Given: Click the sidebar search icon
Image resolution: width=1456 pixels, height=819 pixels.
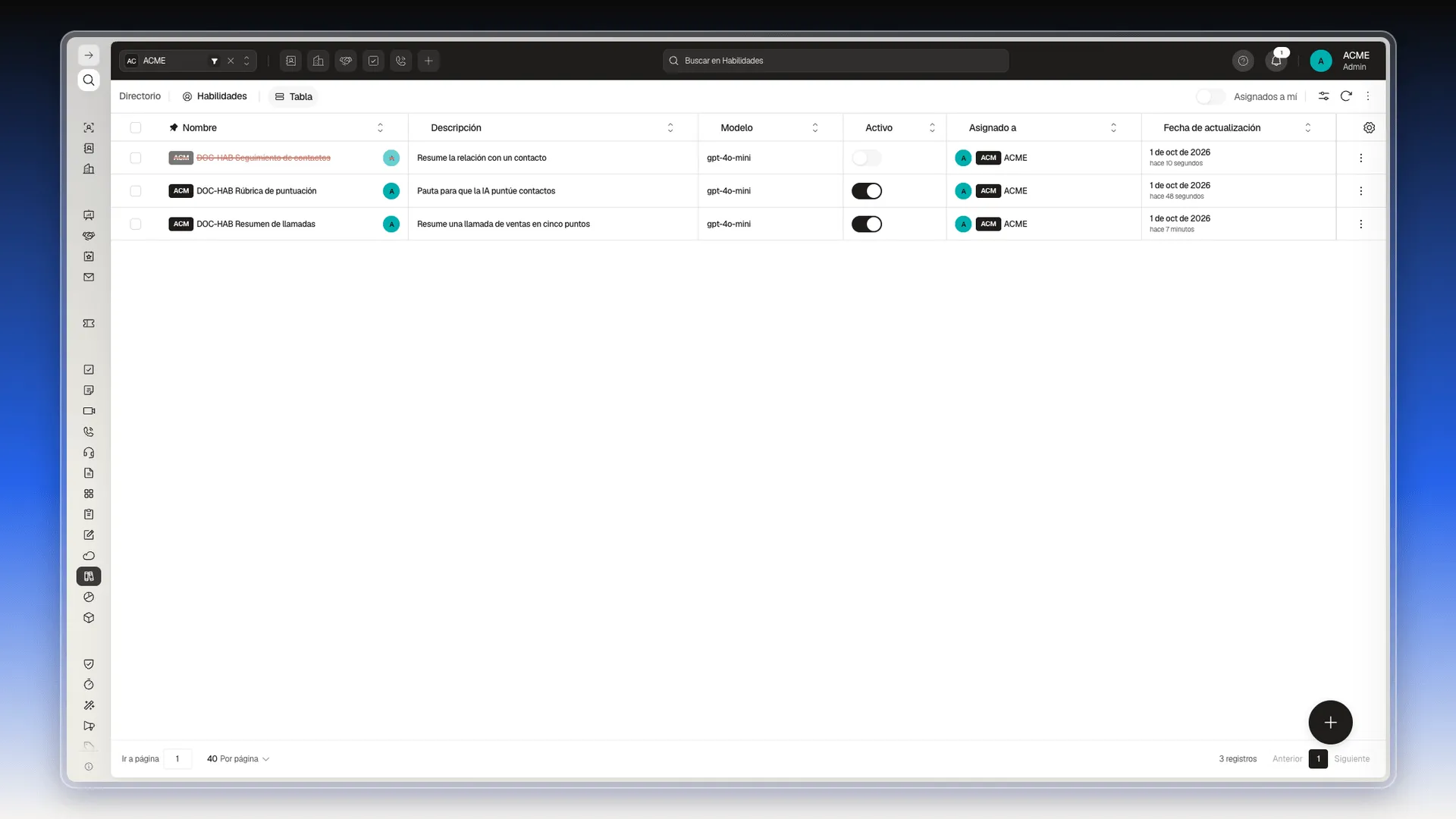Looking at the screenshot, I should pyautogui.click(x=89, y=80).
